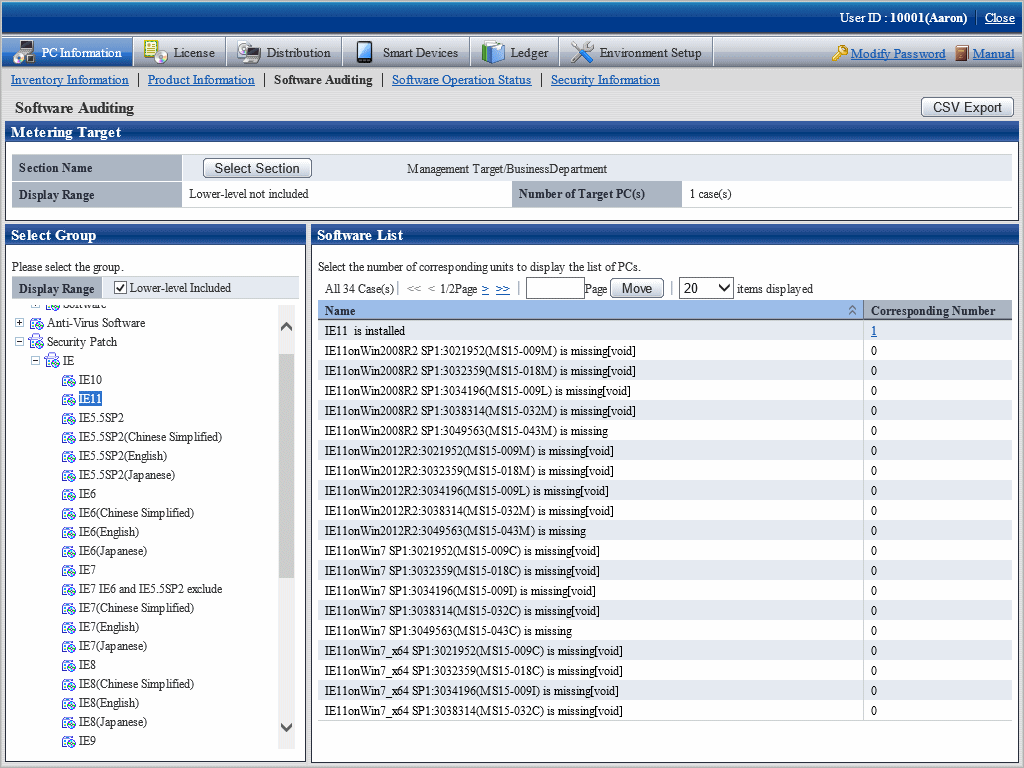Click the Anti-Virus Software group icon

coord(37,323)
